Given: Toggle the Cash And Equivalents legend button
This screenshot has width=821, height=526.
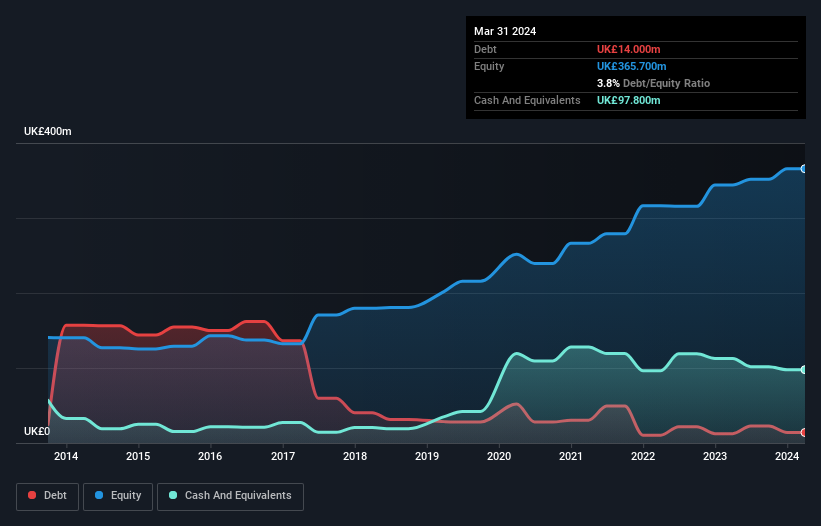Looking at the screenshot, I should (x=230, y=496).
